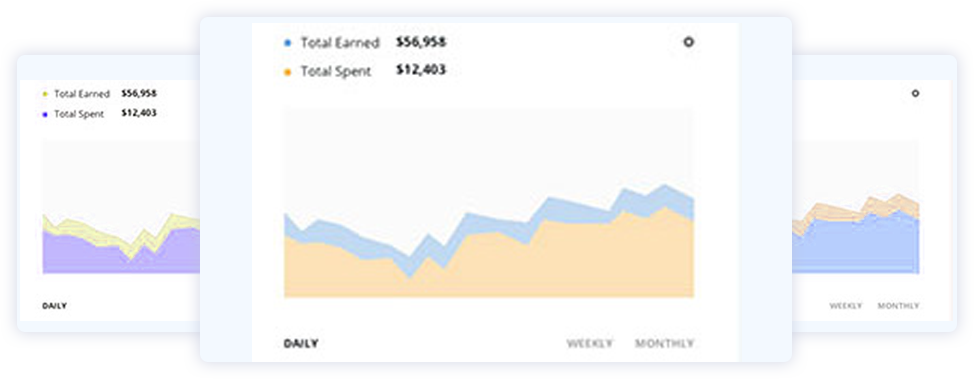Select MONTHLY tab on the right card
Viewport: 974px width, 379px height.
pos(898,306)
